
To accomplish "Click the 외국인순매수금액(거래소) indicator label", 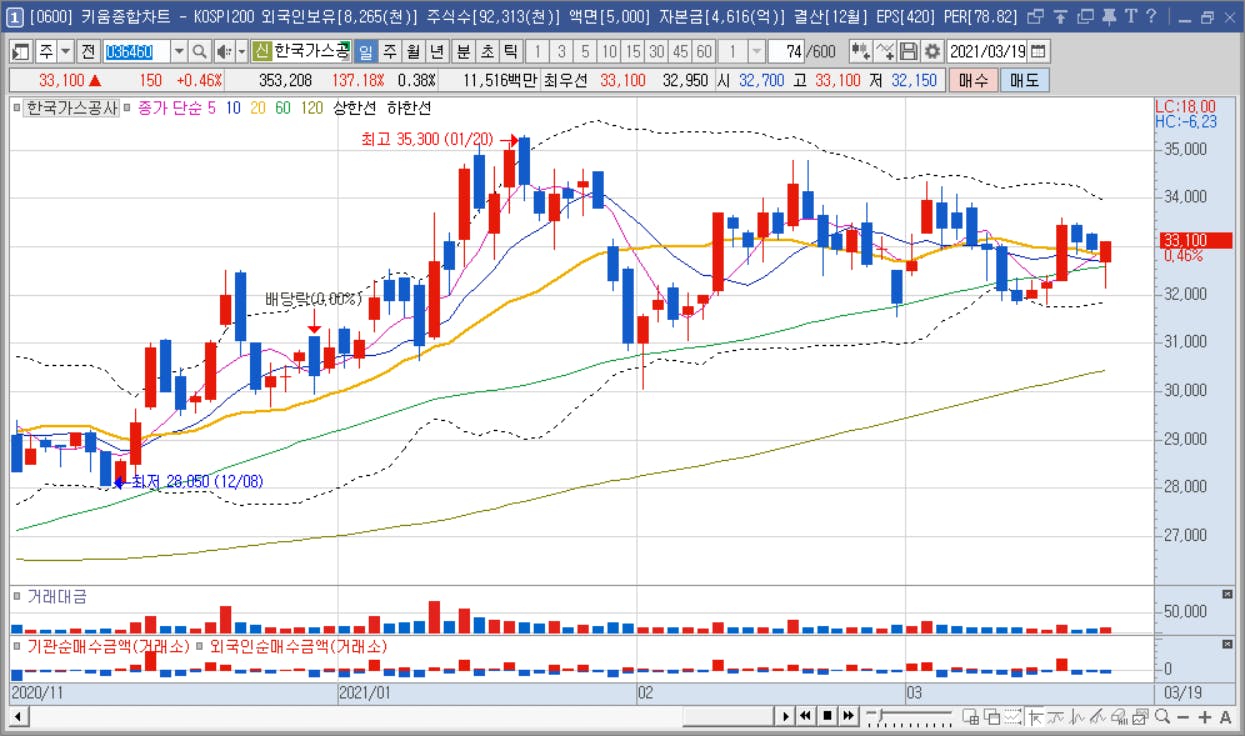I will (298, 647).
